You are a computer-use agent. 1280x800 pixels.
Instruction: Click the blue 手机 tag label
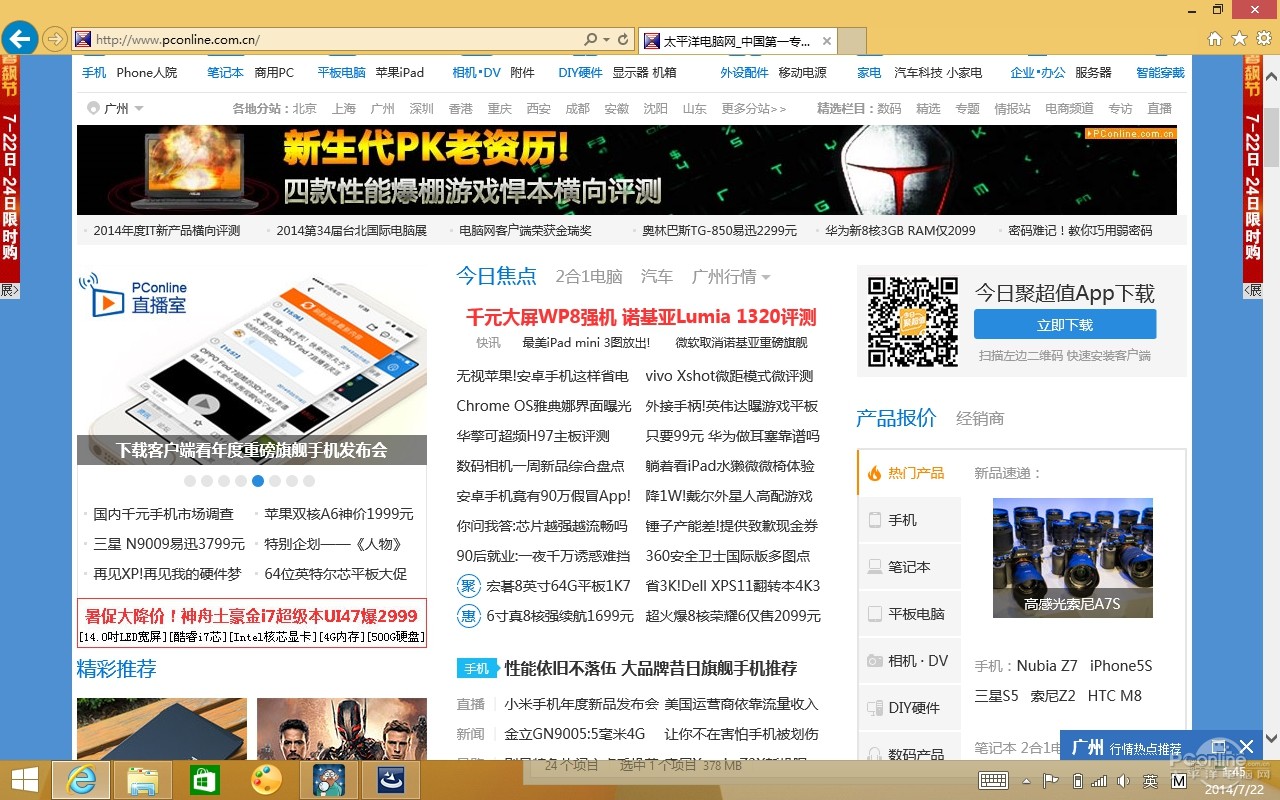coord(477,668)
